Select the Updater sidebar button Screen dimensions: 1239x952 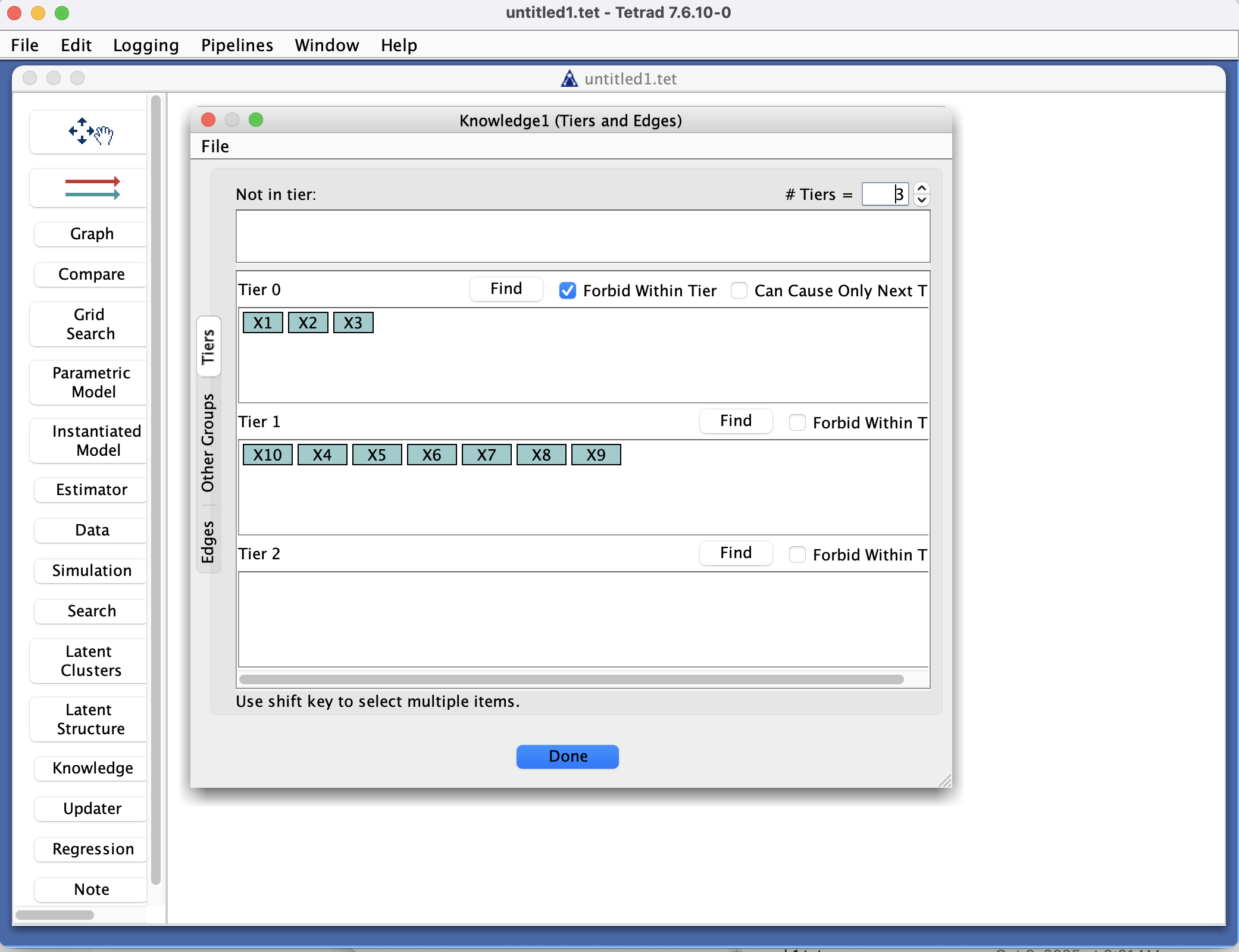91,809
